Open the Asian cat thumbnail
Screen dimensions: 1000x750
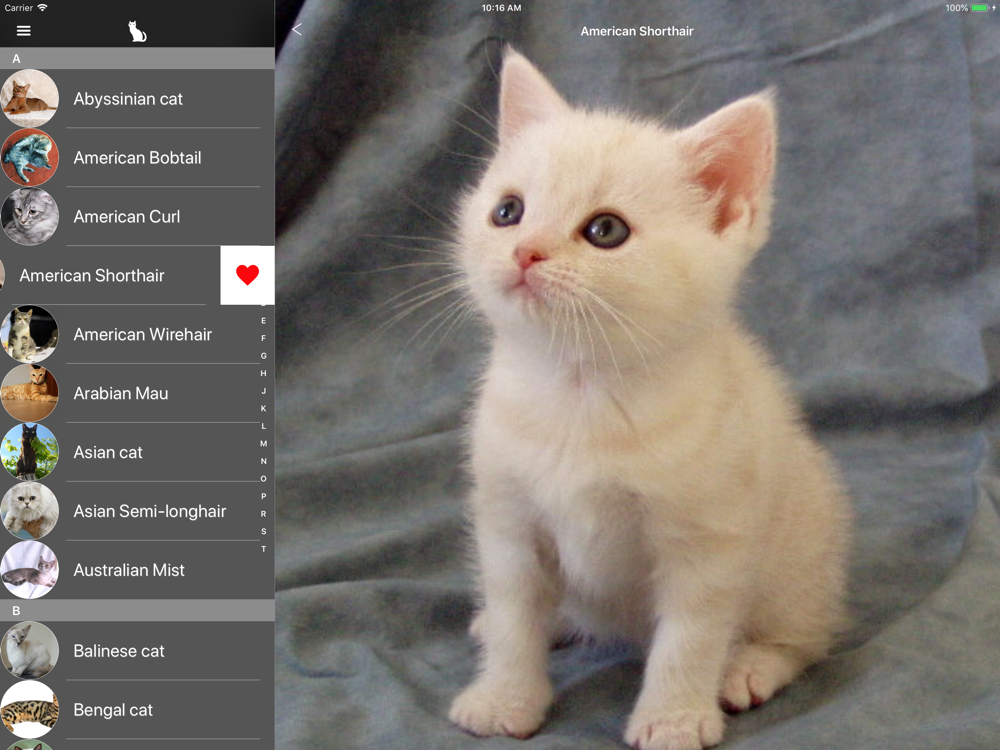tap(29, 452)
